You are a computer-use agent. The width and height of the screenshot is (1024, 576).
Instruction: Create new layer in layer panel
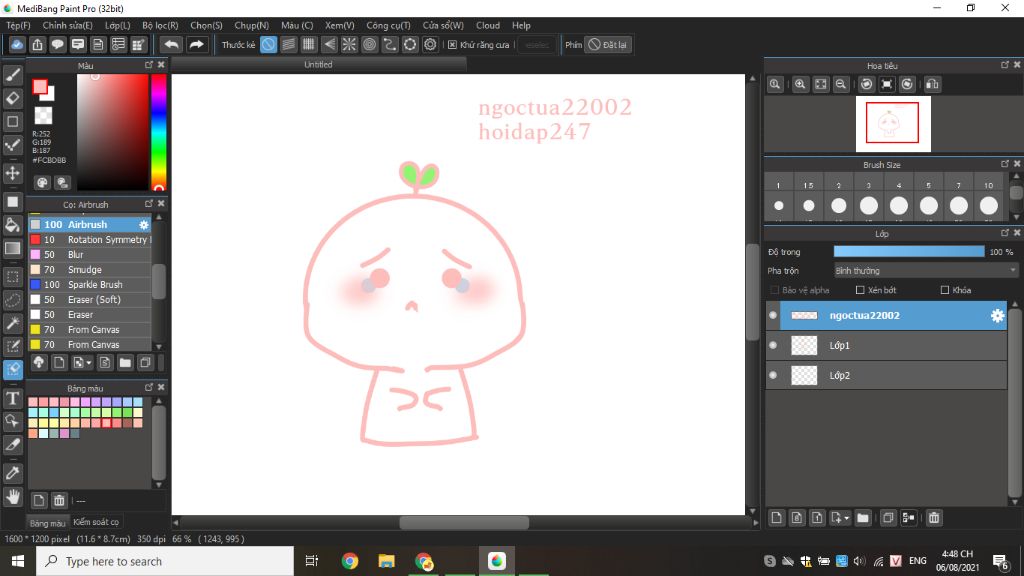tap(776, 518)
